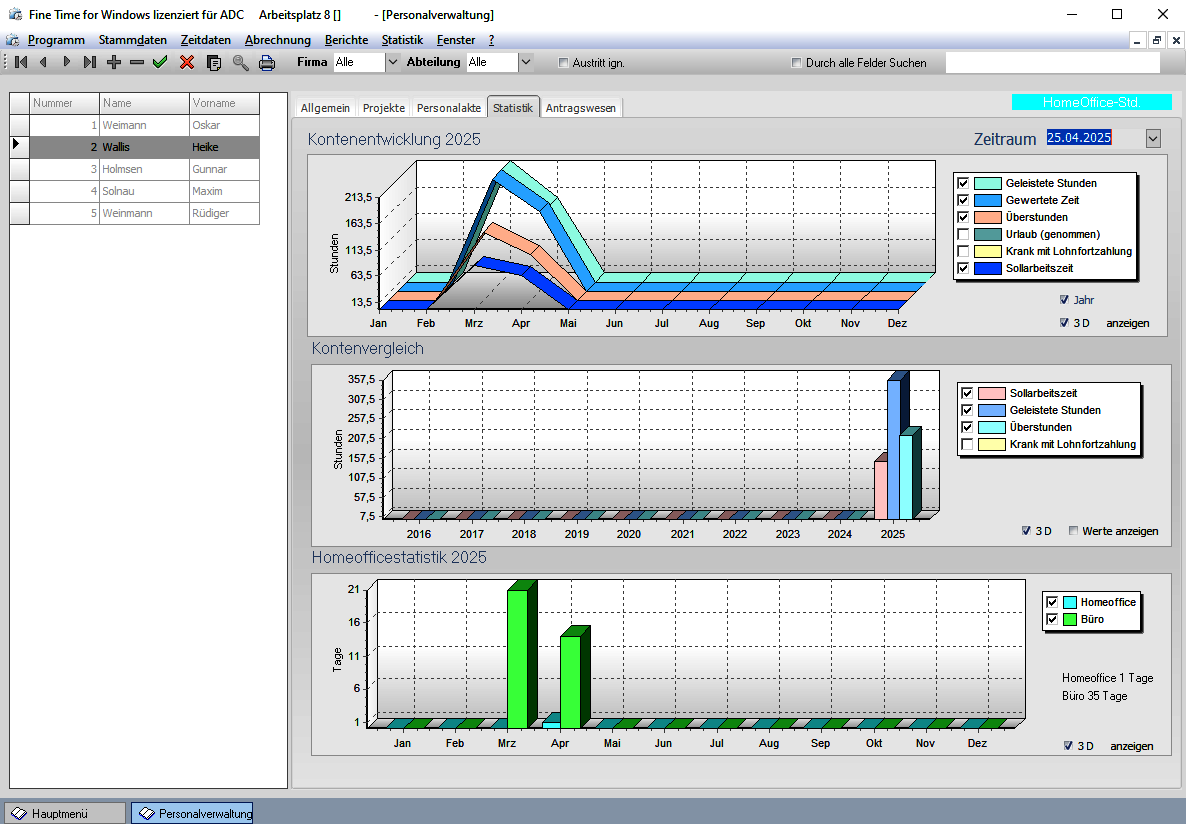1186x824 pixels.
Task: Switch to Allgemein tab
Action: tap(325, 108)
